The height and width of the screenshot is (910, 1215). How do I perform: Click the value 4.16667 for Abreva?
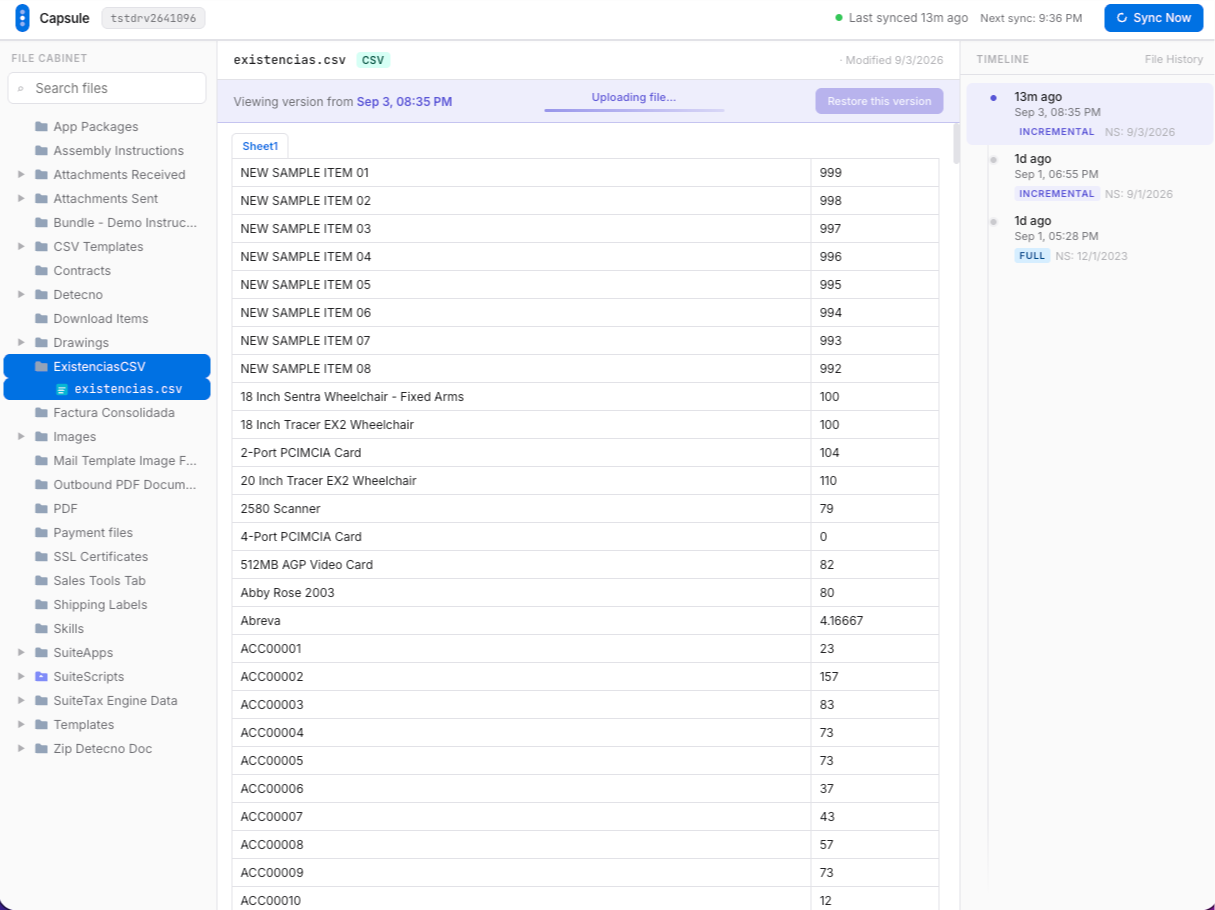pyautogui.click(x=875, y=621)
